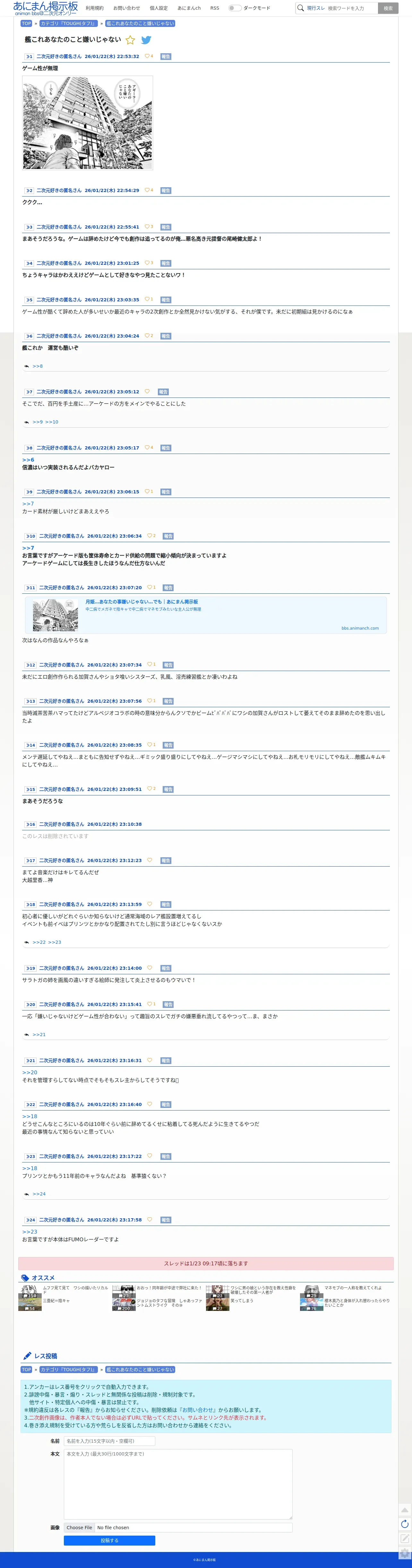Image resolution: width=412 pixels, height=1568 pixels.
Task: Submit the reply with 投稿する
Action: [110, 1540]
